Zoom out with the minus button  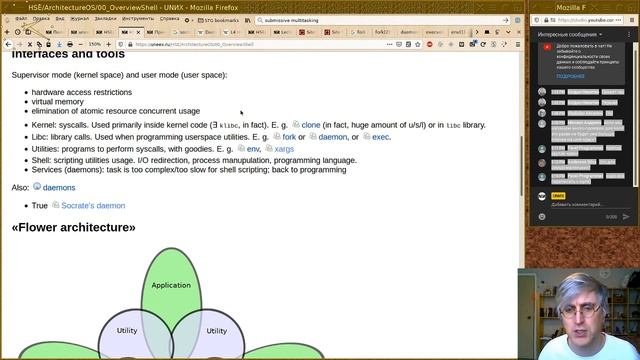80,44
